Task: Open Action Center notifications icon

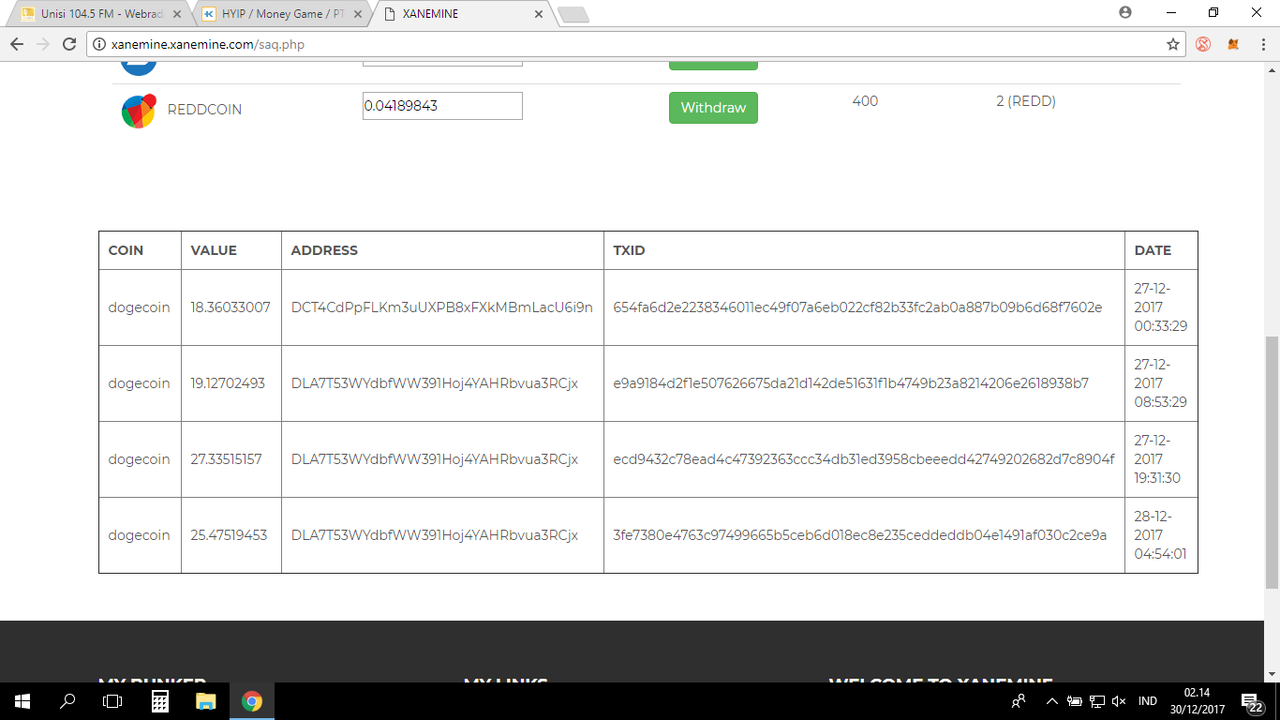Action: pos(1252,701)
